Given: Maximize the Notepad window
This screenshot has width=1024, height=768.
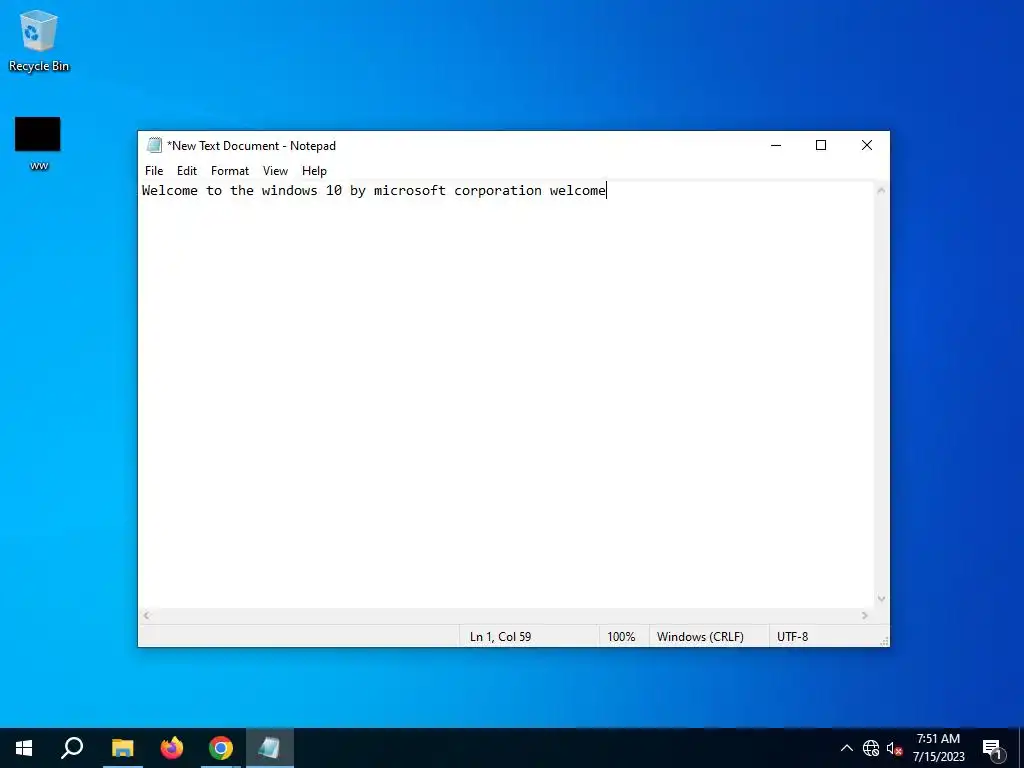Looking at the screenshot, I should pyautogui.click(x=821, y=145).
